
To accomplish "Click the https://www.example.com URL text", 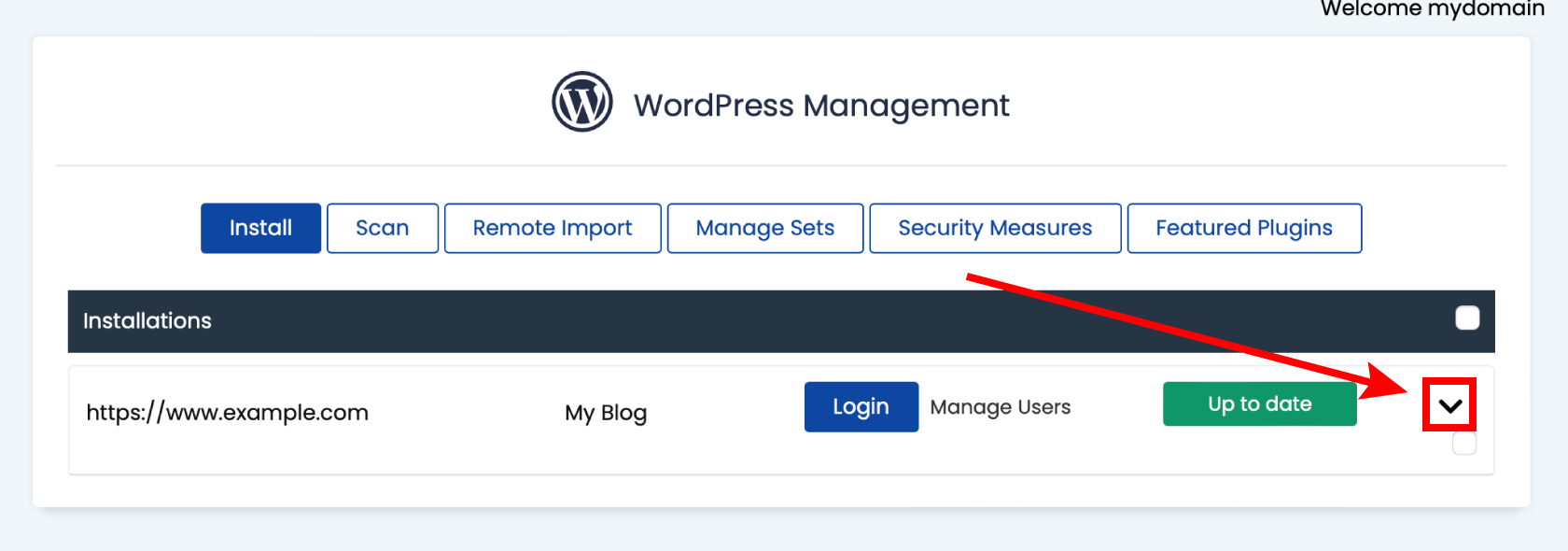I will pos(228,412).
